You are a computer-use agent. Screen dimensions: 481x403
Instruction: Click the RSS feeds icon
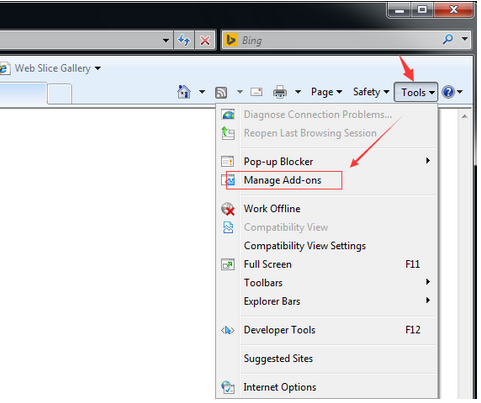click(221, 92)
